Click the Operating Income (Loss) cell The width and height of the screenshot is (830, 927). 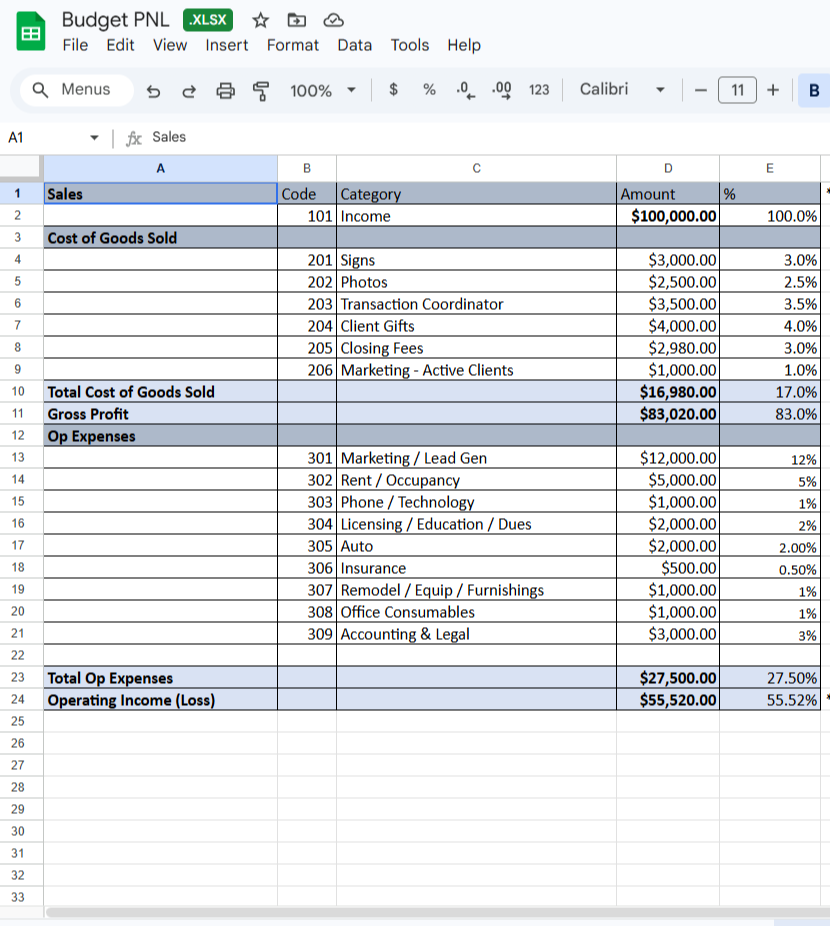pyautogui.click(x=161, y=700)
